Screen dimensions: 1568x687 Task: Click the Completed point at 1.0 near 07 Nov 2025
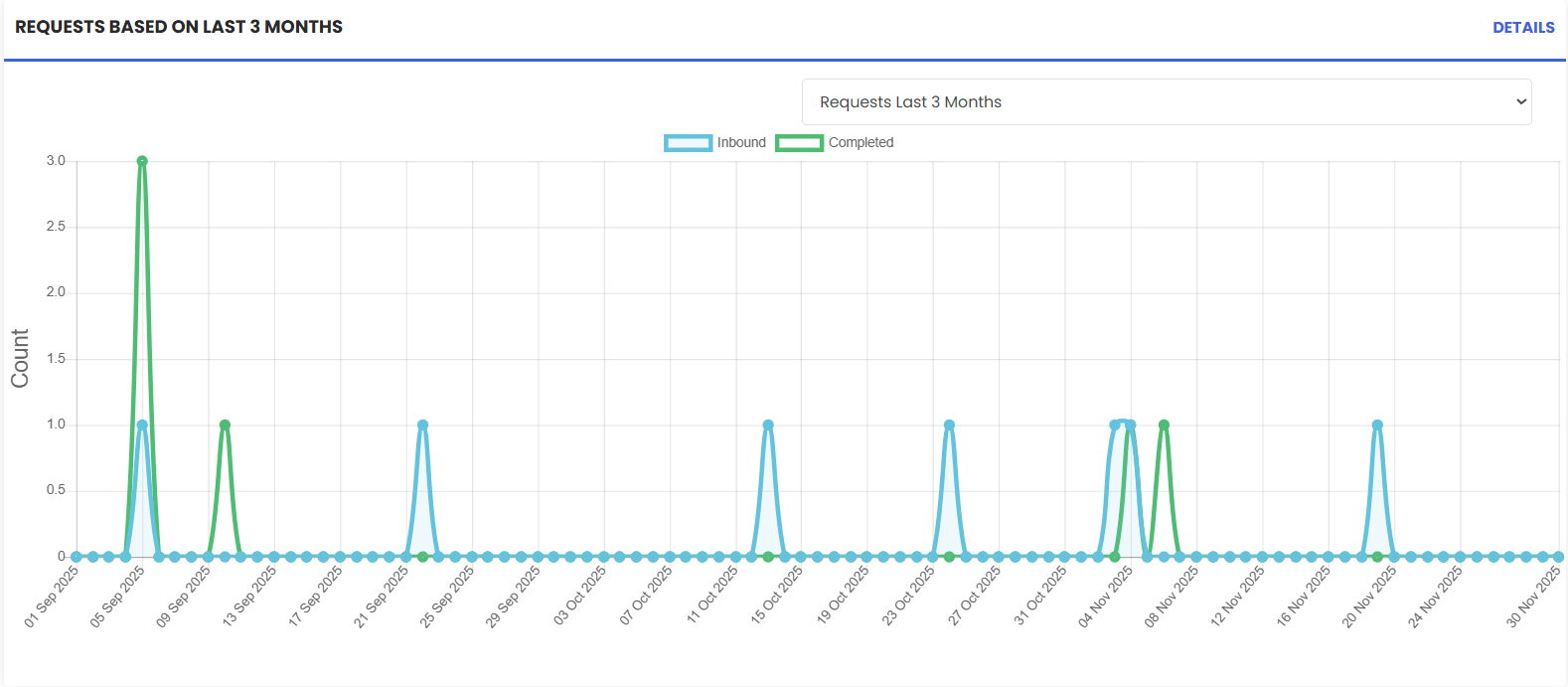(1164, 425)
